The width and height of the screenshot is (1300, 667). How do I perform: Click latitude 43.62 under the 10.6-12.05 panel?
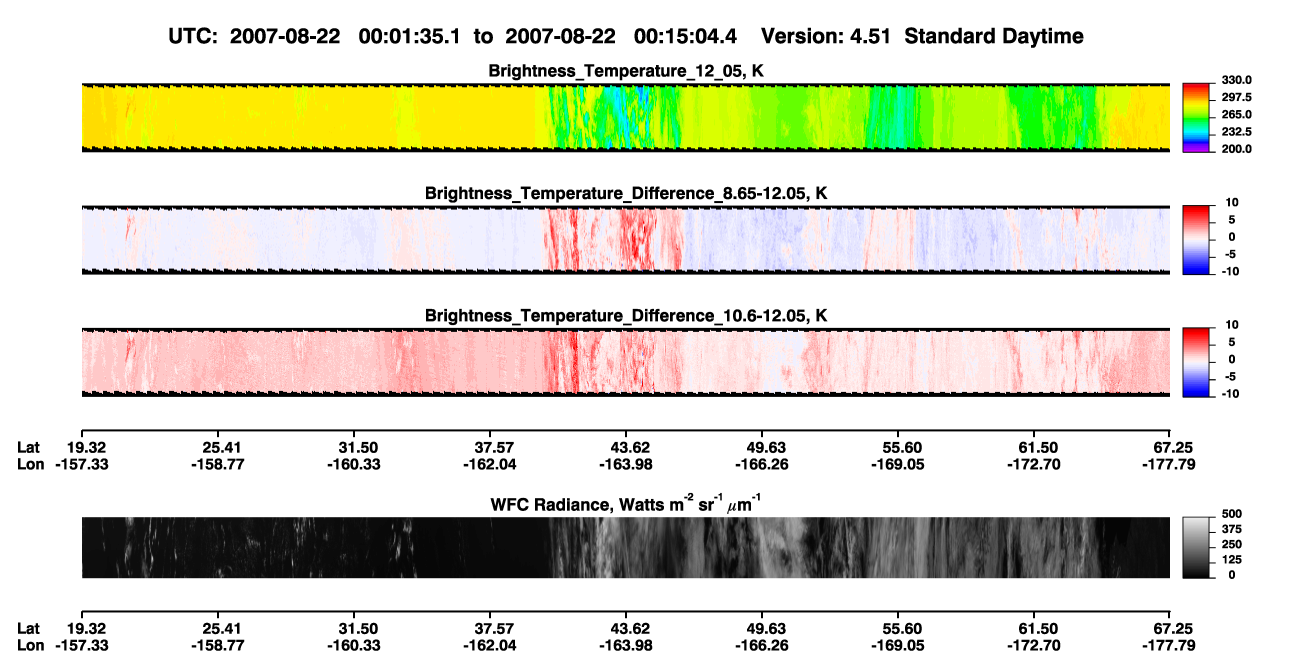pos(626,446)
